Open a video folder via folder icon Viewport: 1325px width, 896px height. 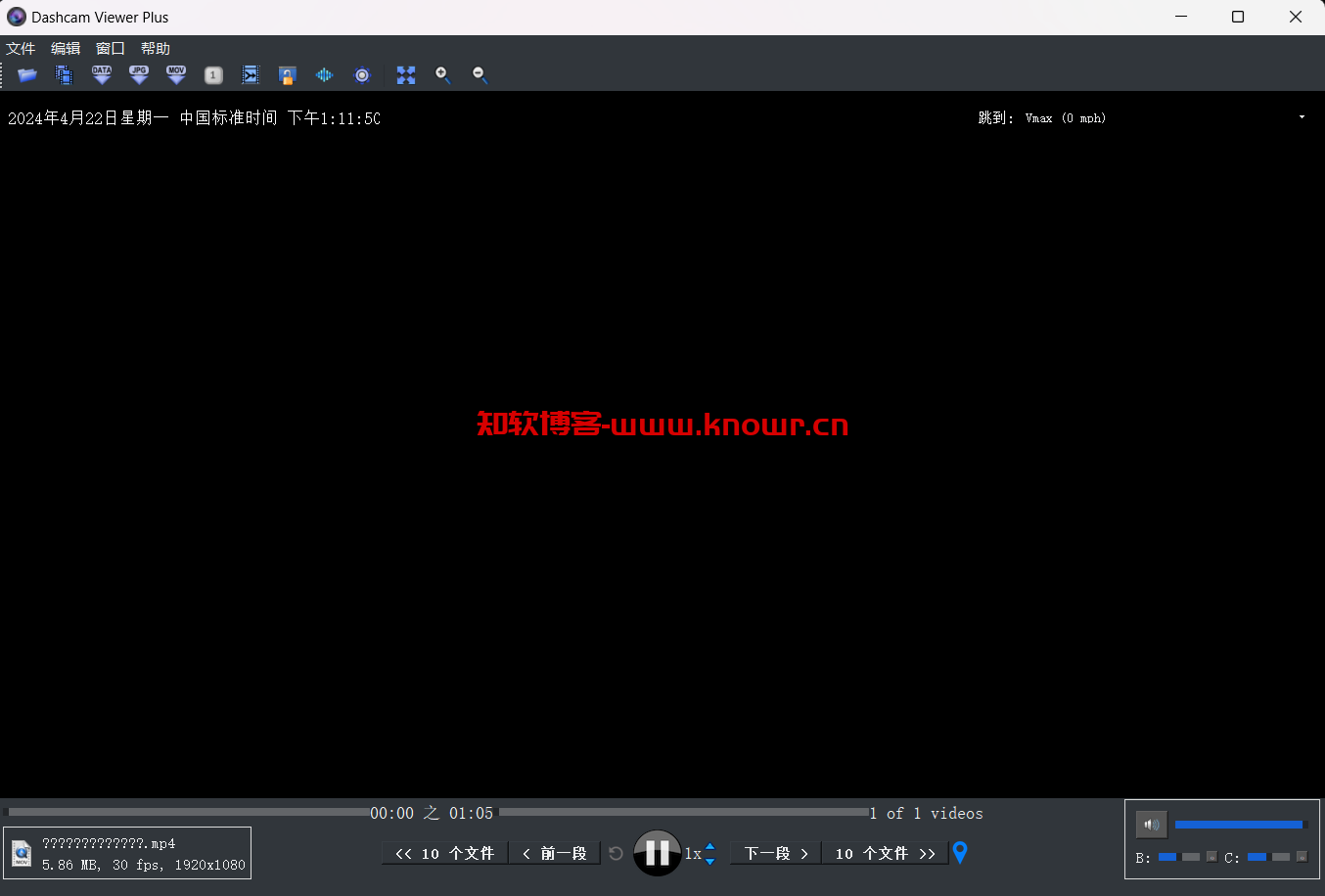click(27, 75)
